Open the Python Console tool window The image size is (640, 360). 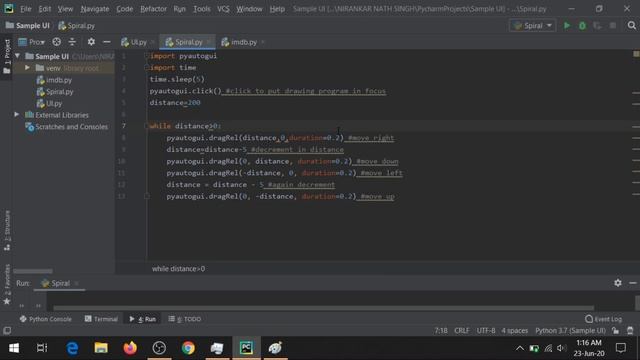click(45, 319)
